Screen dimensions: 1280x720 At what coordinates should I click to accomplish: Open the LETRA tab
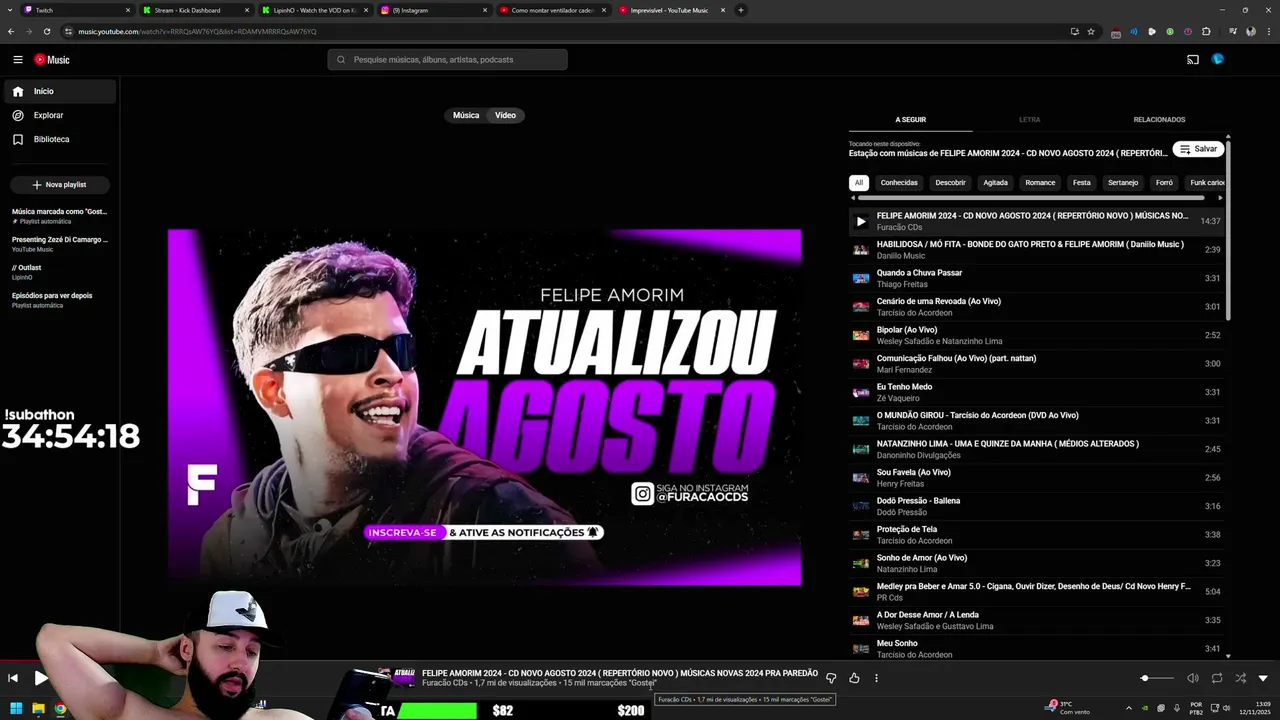(1029, 120)
